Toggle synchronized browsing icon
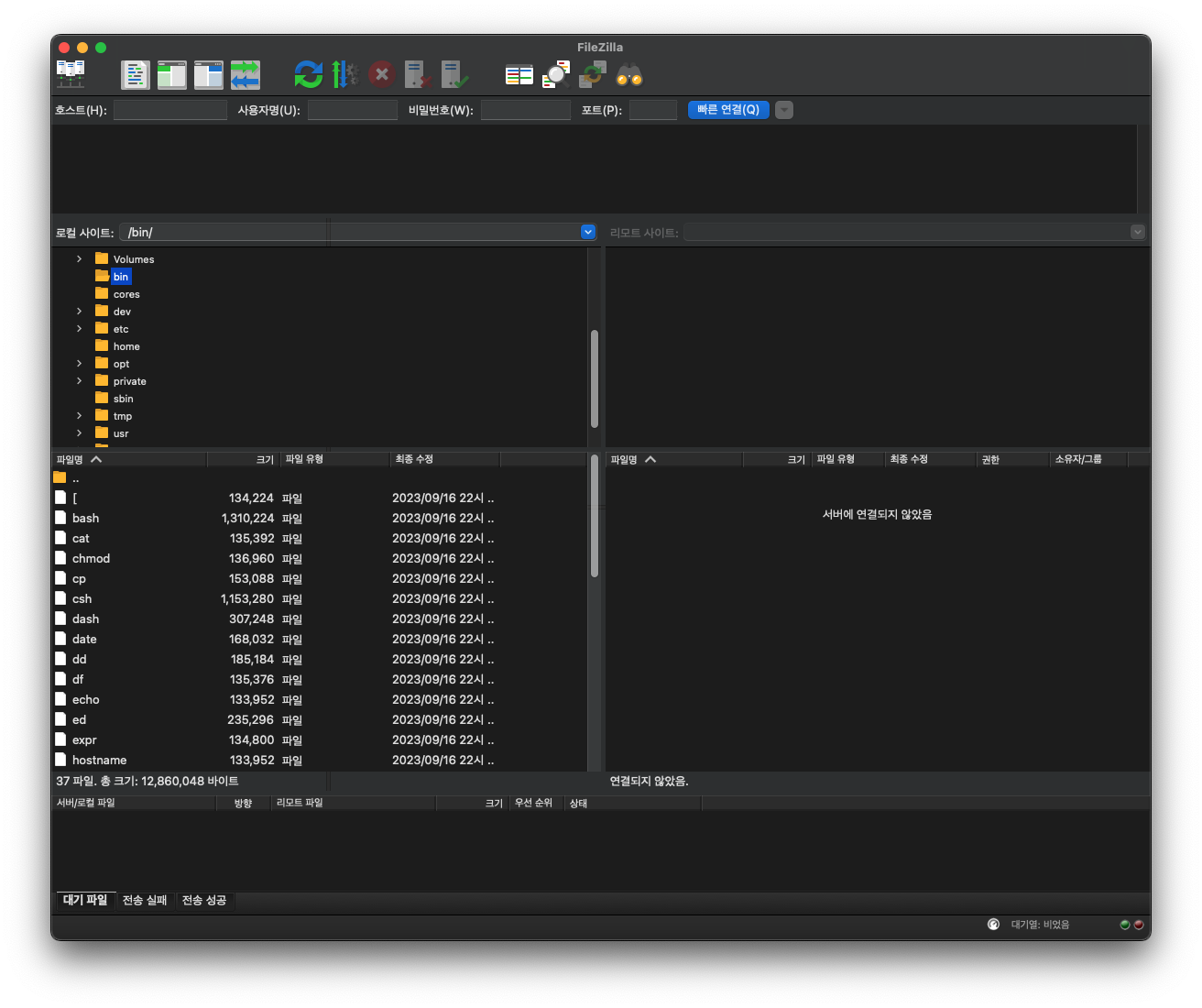The height and width of the screenshot is (1008, 1202). coord(593,74)
